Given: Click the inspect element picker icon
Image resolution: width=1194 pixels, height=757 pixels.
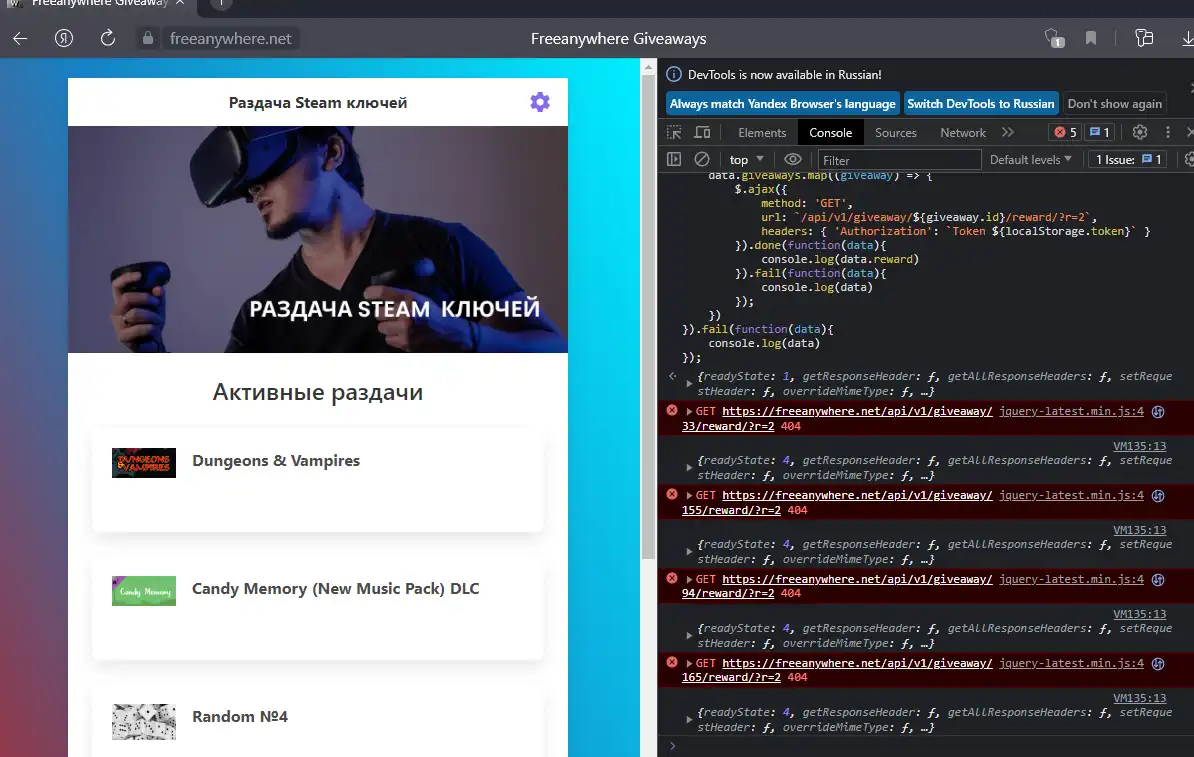Looking at the screenshot, I should (675, 132).
